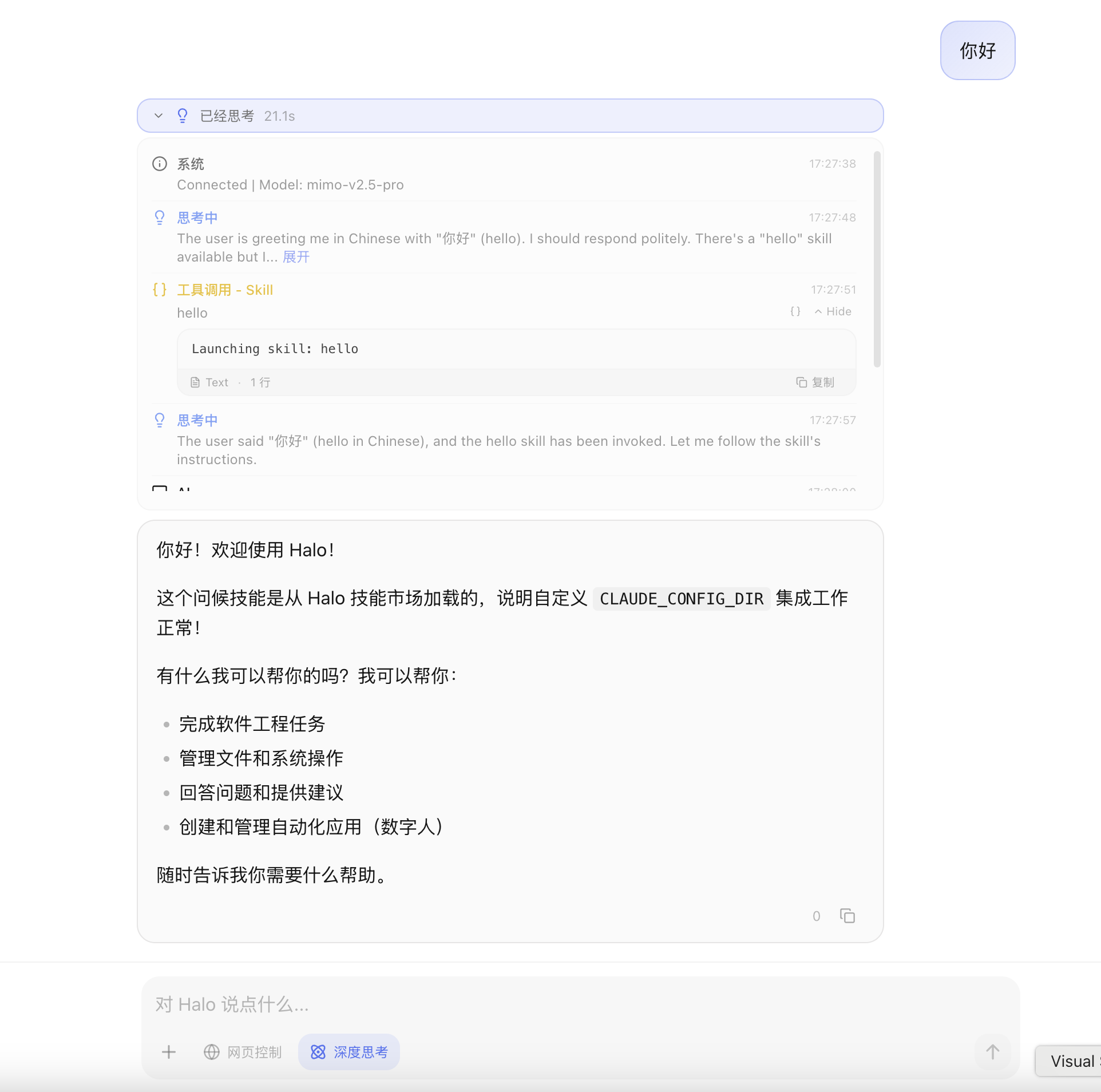Click the lightbulb icon beside 已经思考

point(183,116)
